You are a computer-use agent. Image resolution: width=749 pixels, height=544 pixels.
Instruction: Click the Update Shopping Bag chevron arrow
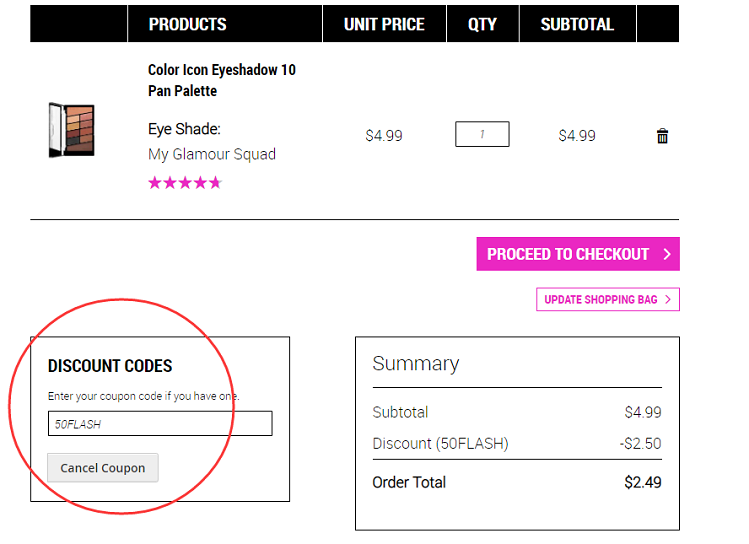(668, 299)
